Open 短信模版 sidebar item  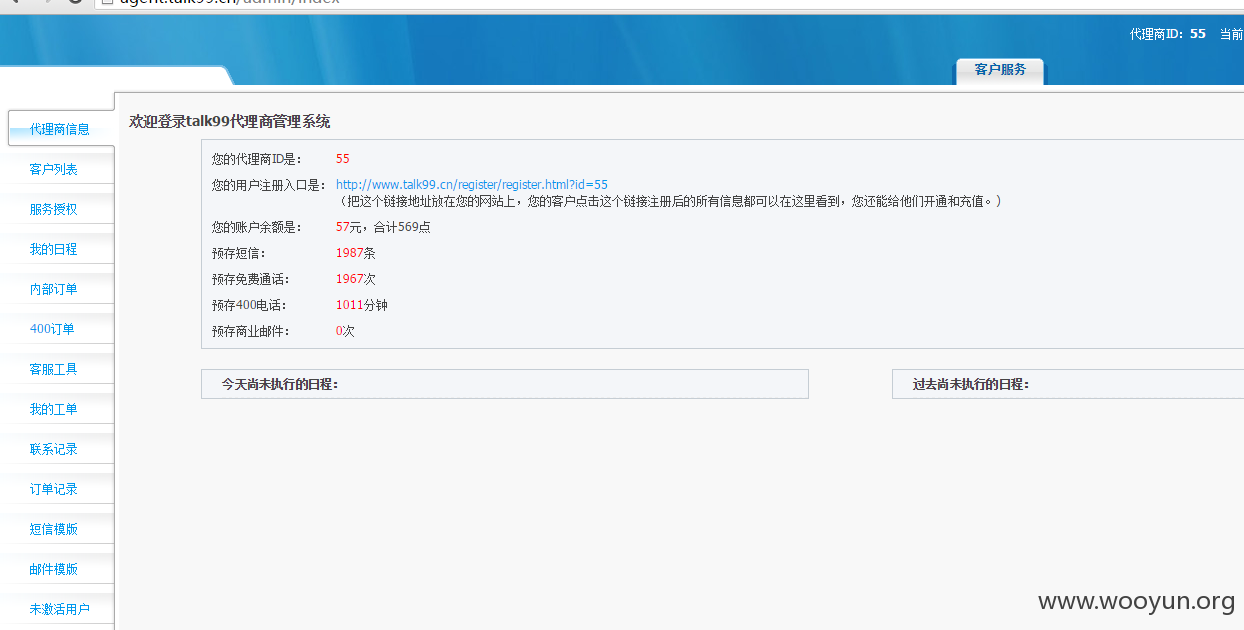[x=54, y=529]
